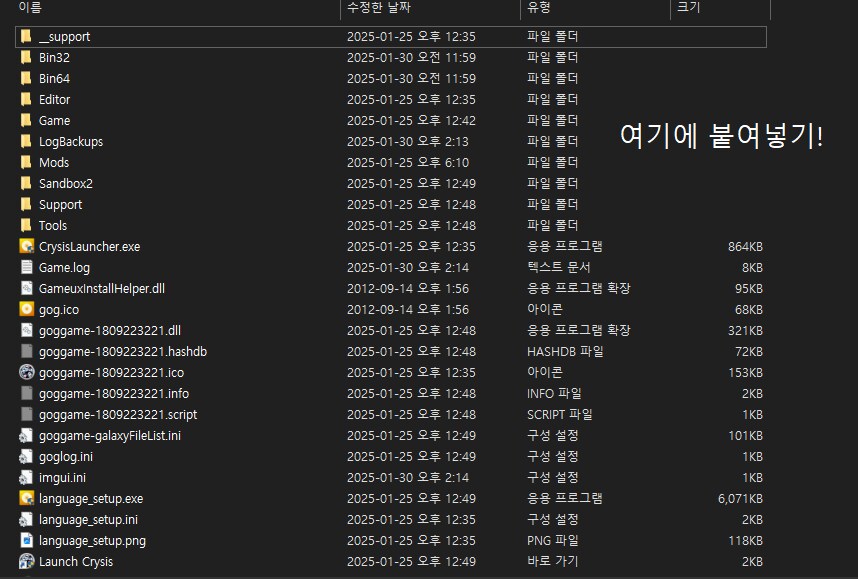The width and height of the screenshot is (858, 579).
Task: Click the Bin64 folder icon
Action: pyautogui.click(x=26, y=78)
